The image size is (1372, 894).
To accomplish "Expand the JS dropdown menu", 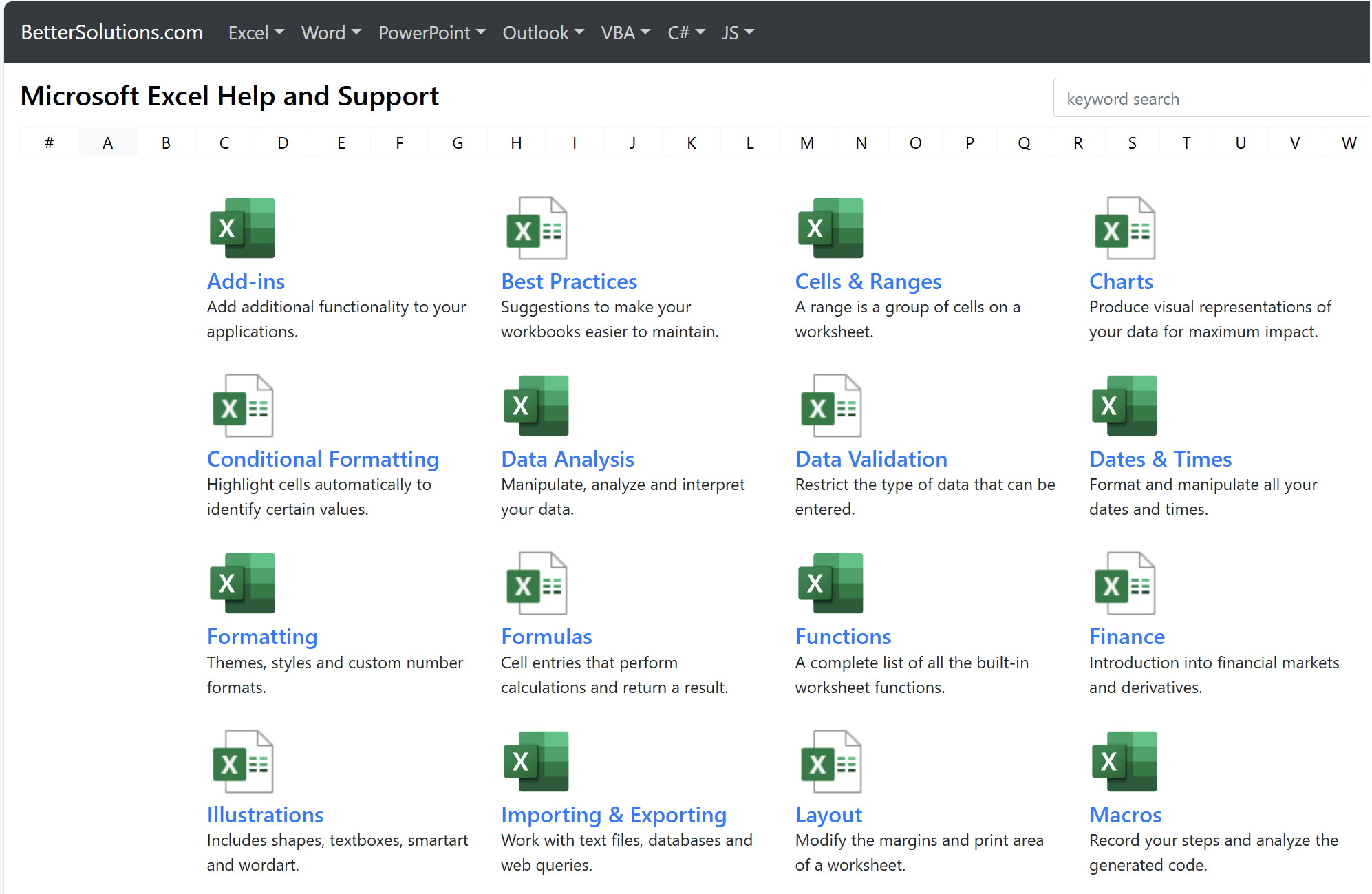I will (x=738, y=32).
